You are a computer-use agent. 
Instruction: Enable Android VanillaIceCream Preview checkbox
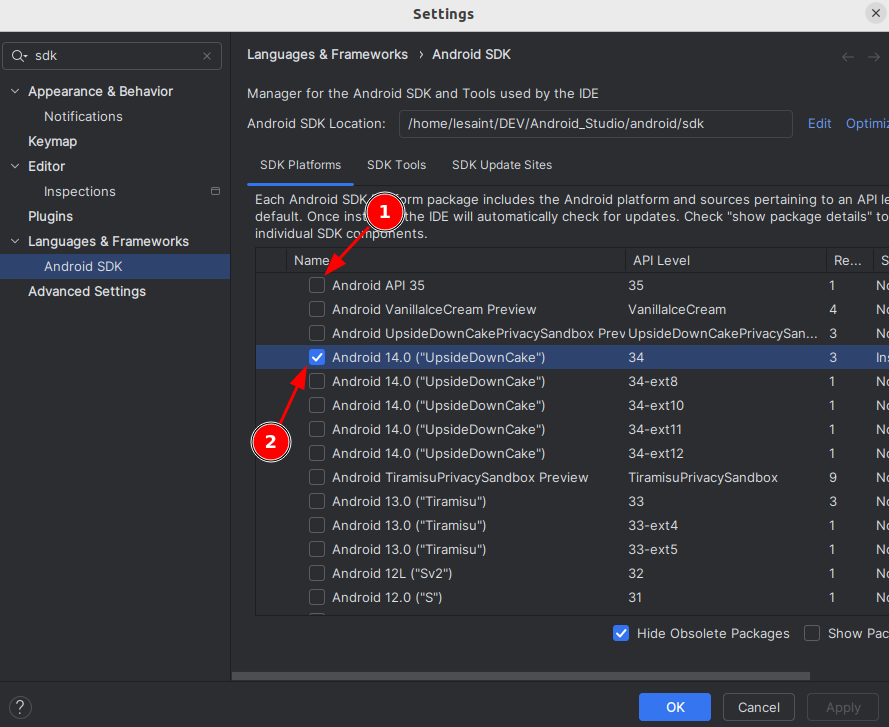317,309
